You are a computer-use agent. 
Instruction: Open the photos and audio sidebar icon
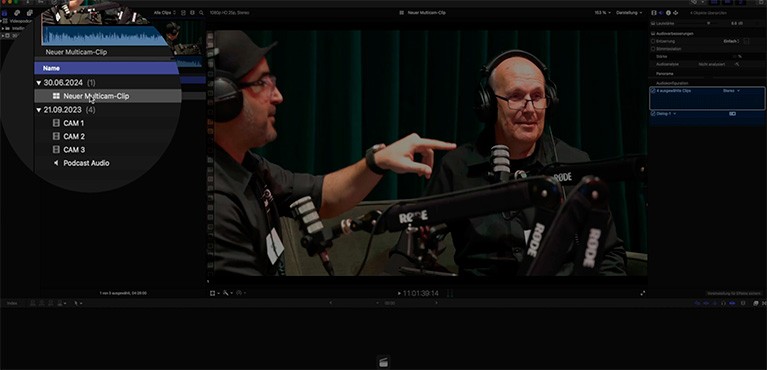click(18, 13)
